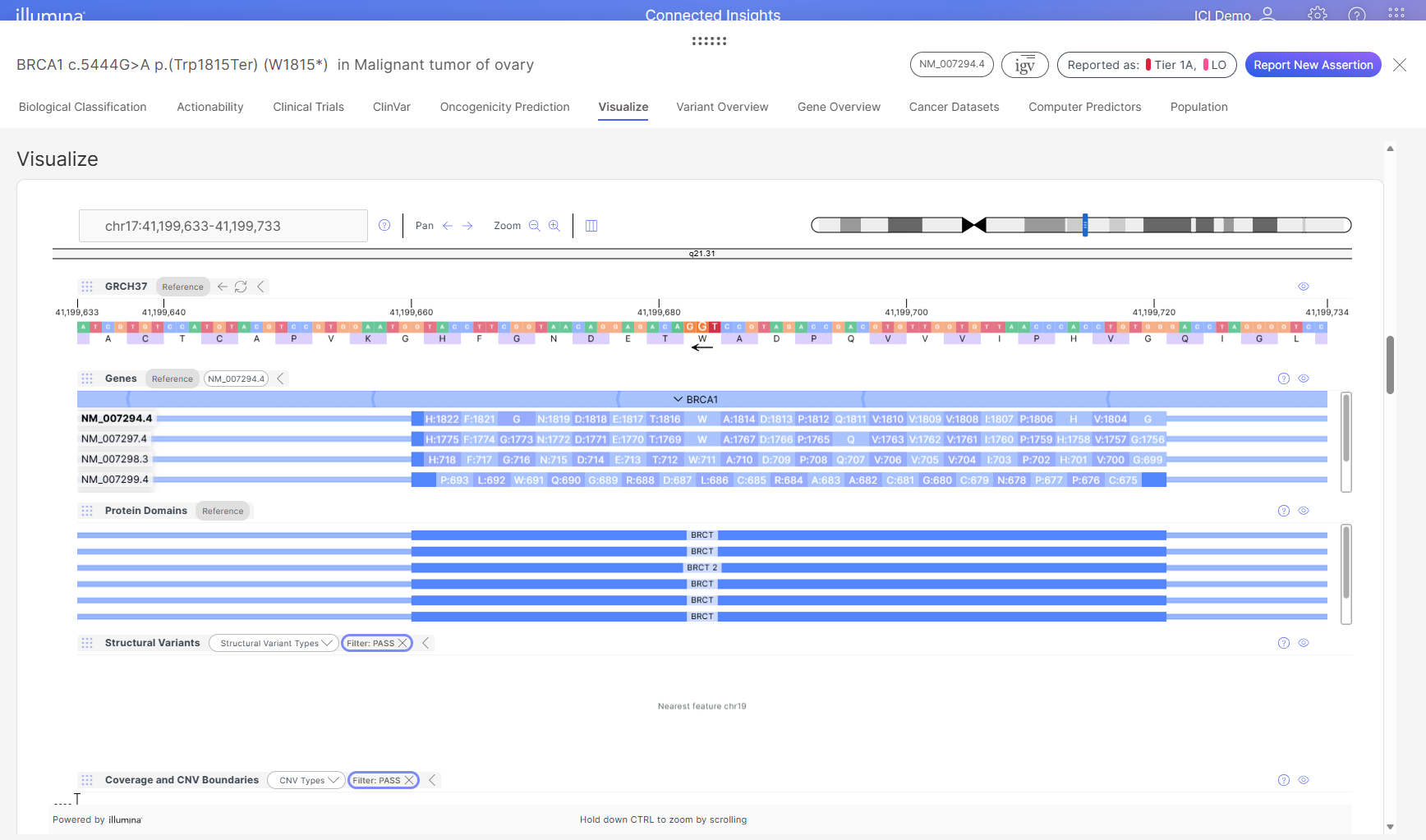Click the GRCH37 track refresh icon
The height and width of the screenshot is (840, 1426).
(241, 287)
